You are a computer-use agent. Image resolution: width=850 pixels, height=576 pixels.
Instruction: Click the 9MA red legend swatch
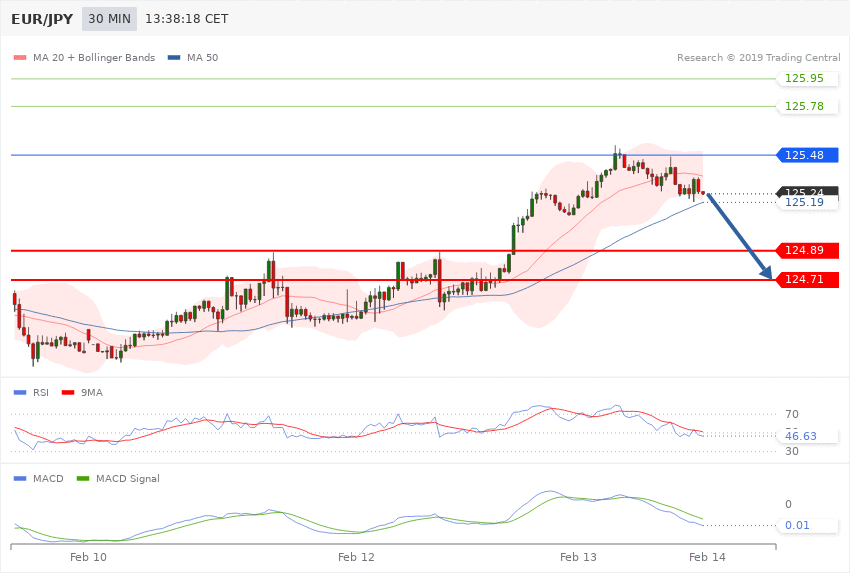pos(68,392)
